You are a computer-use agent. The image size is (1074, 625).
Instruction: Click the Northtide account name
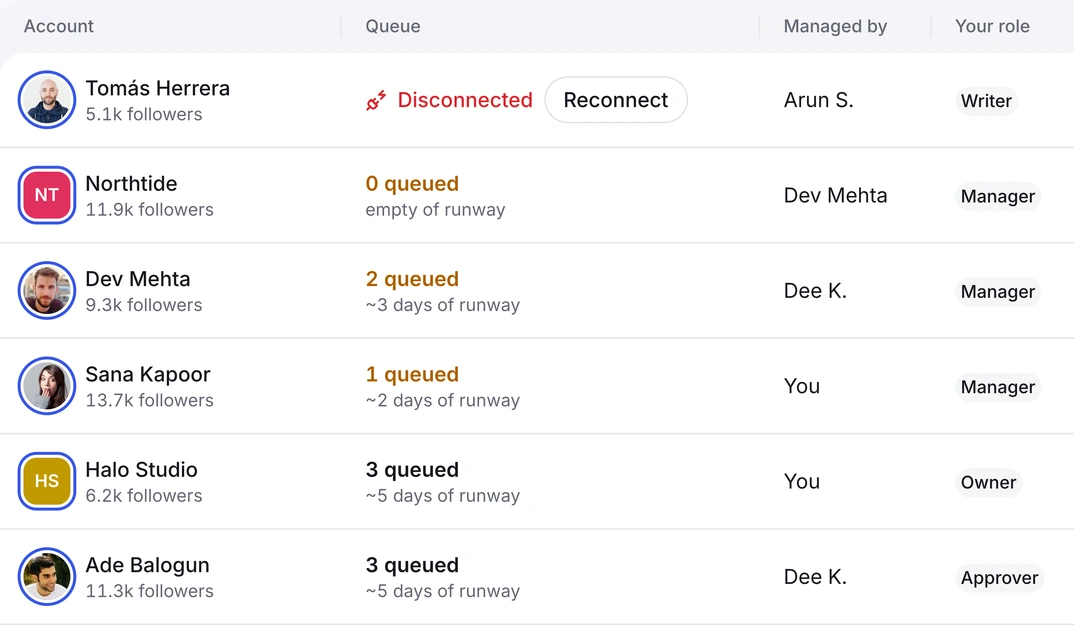(x=131, y=183)
